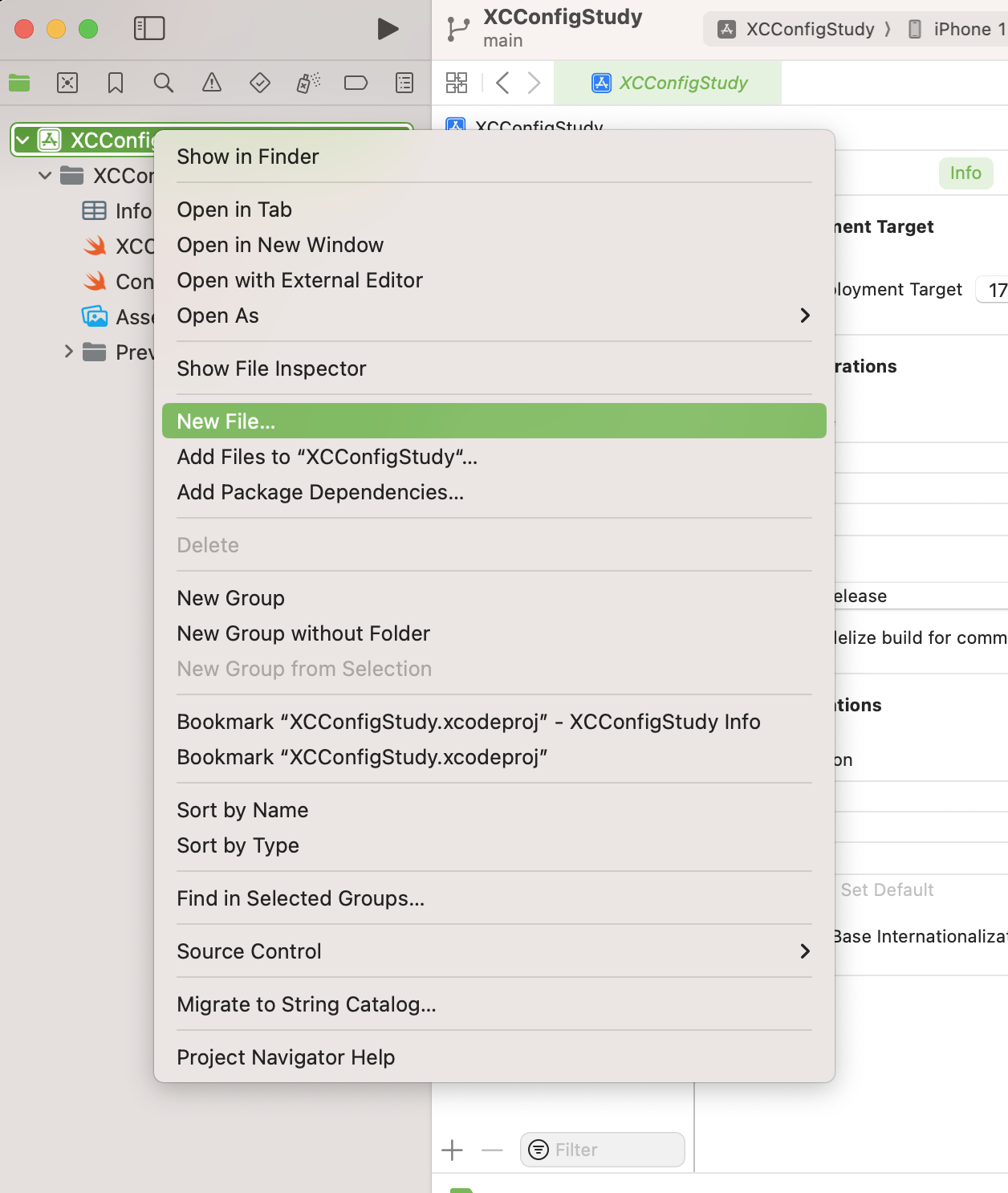Image resolution: width=1008 pixels, height=1193 pixels.
Task: Collapse the XCConfigStudy group folder
Action: pos(45,175)
